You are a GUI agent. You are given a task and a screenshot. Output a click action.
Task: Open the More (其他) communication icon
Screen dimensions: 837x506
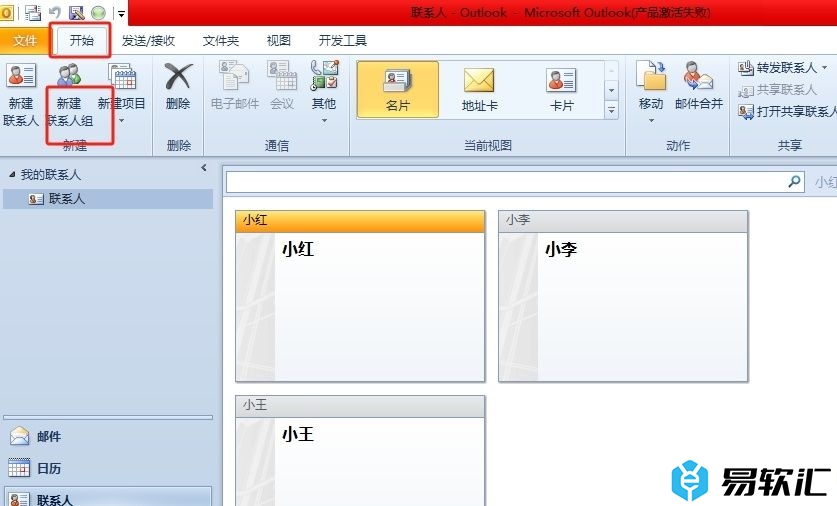pos(325,75)
